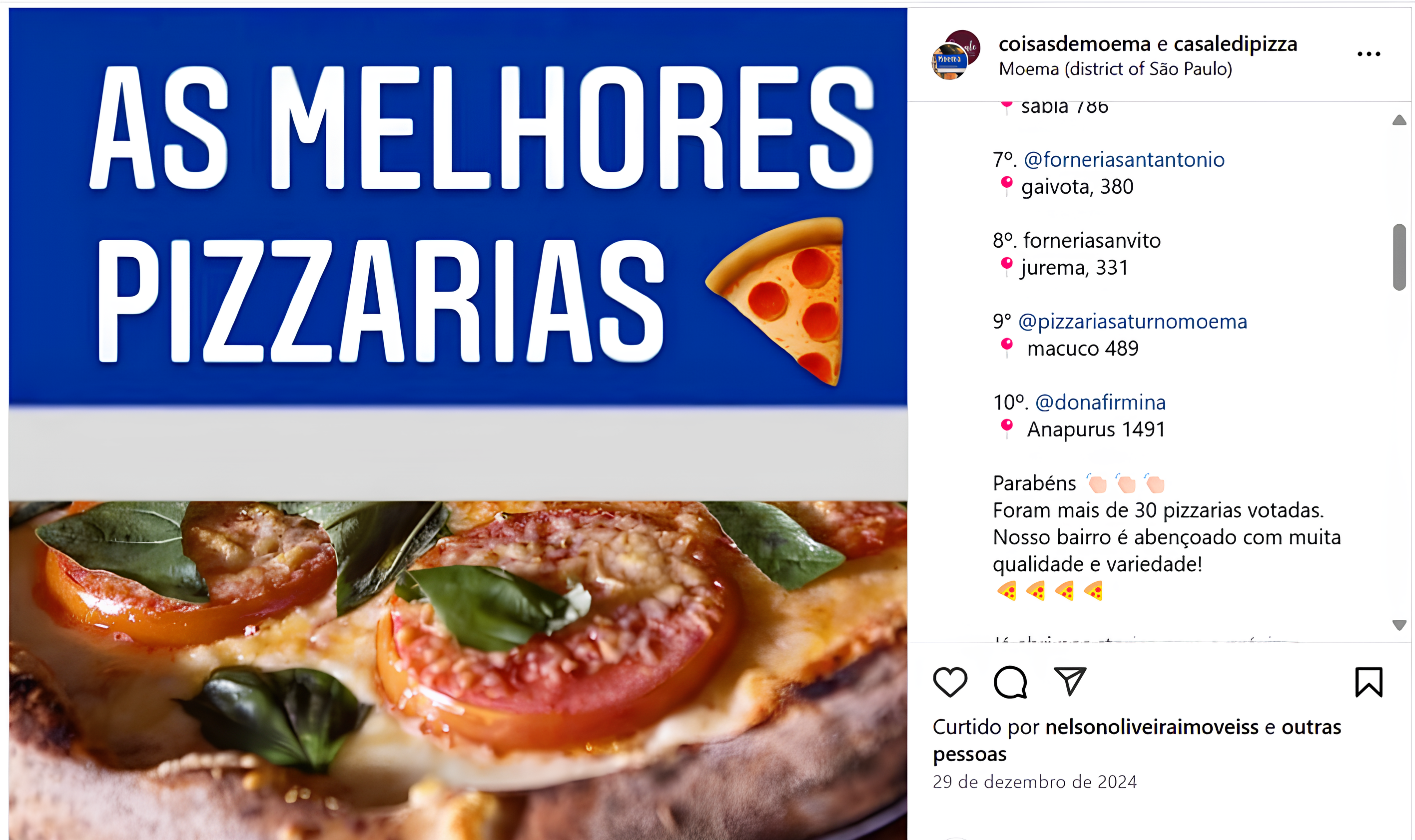
Task: Save post with the bookmark icon
Action: 1368,682
